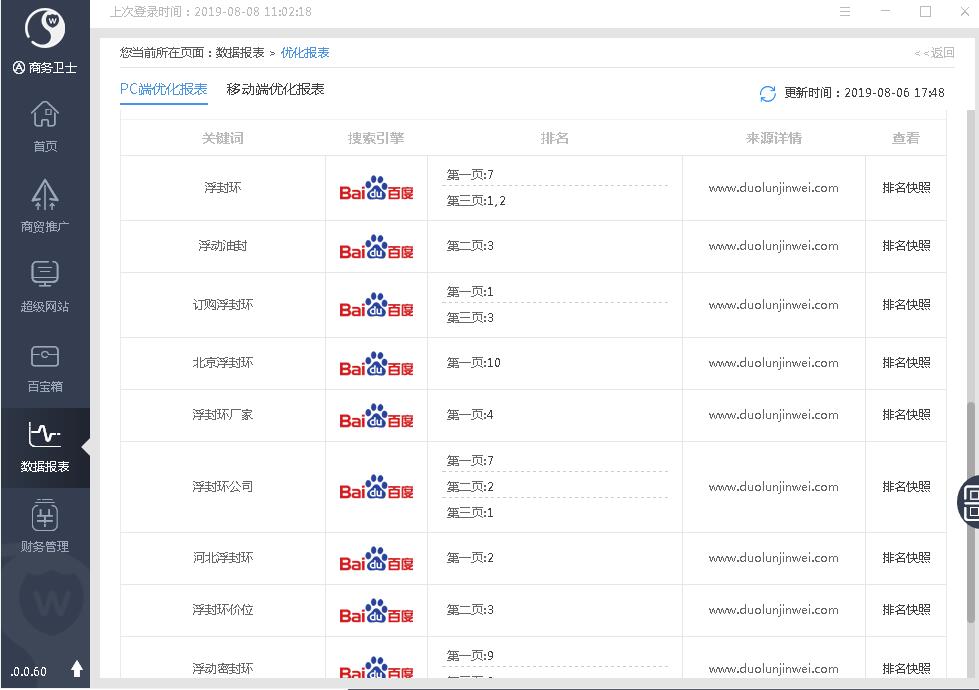
Task: Click the refresh icon beside 更新时间
Action: coord(767,93)
